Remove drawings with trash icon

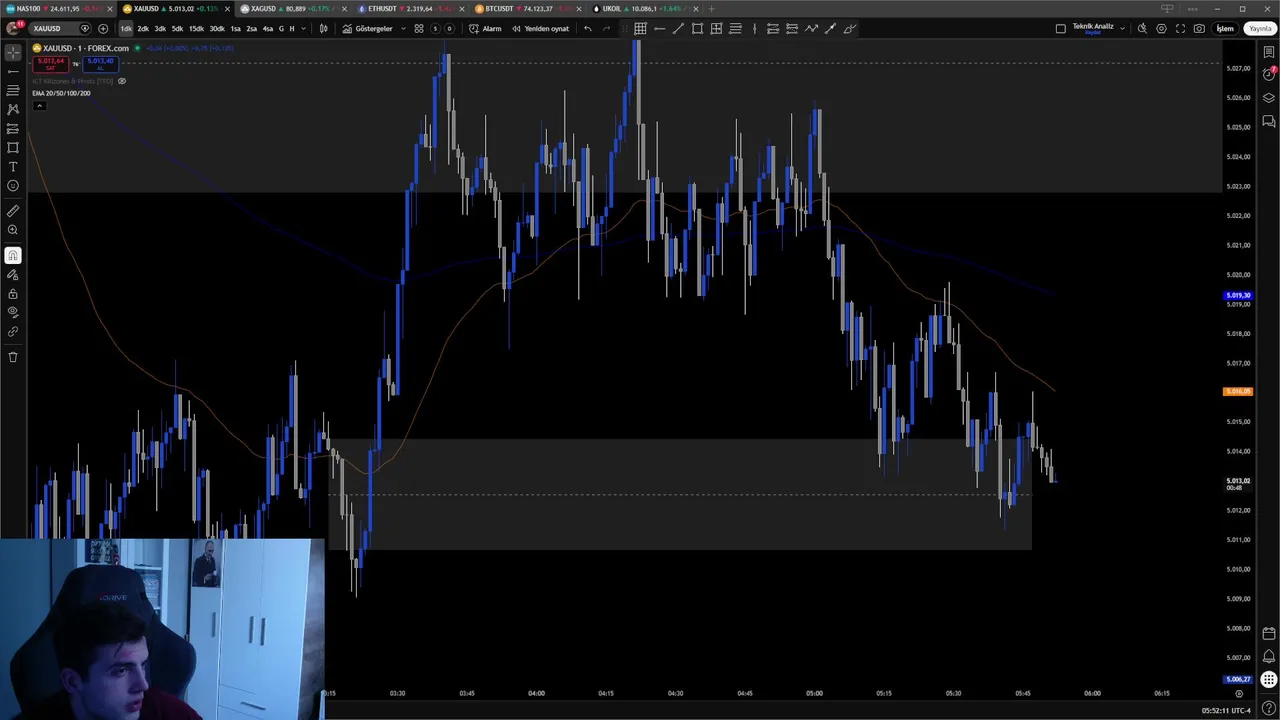13,357
